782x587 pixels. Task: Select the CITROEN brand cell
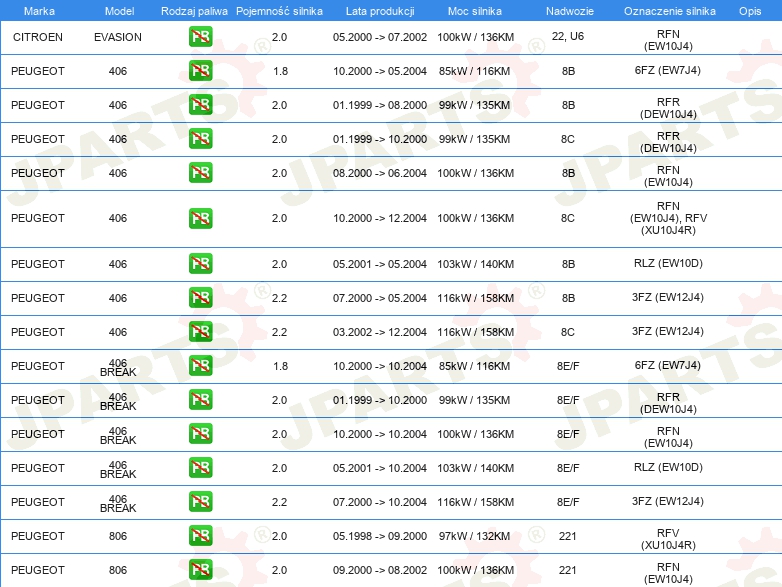point(38,37)
